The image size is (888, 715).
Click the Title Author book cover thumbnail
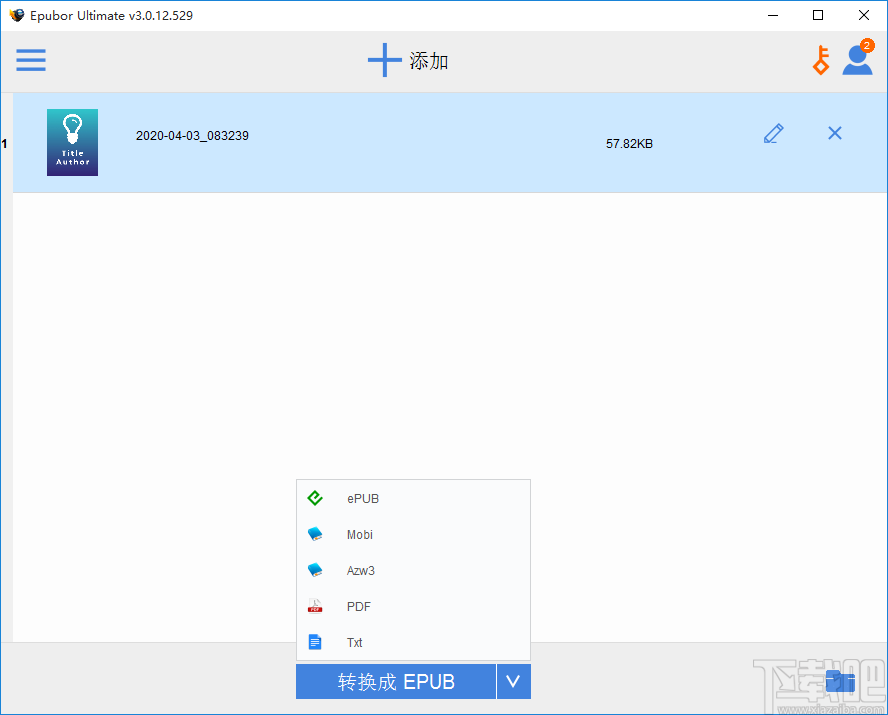71,142
